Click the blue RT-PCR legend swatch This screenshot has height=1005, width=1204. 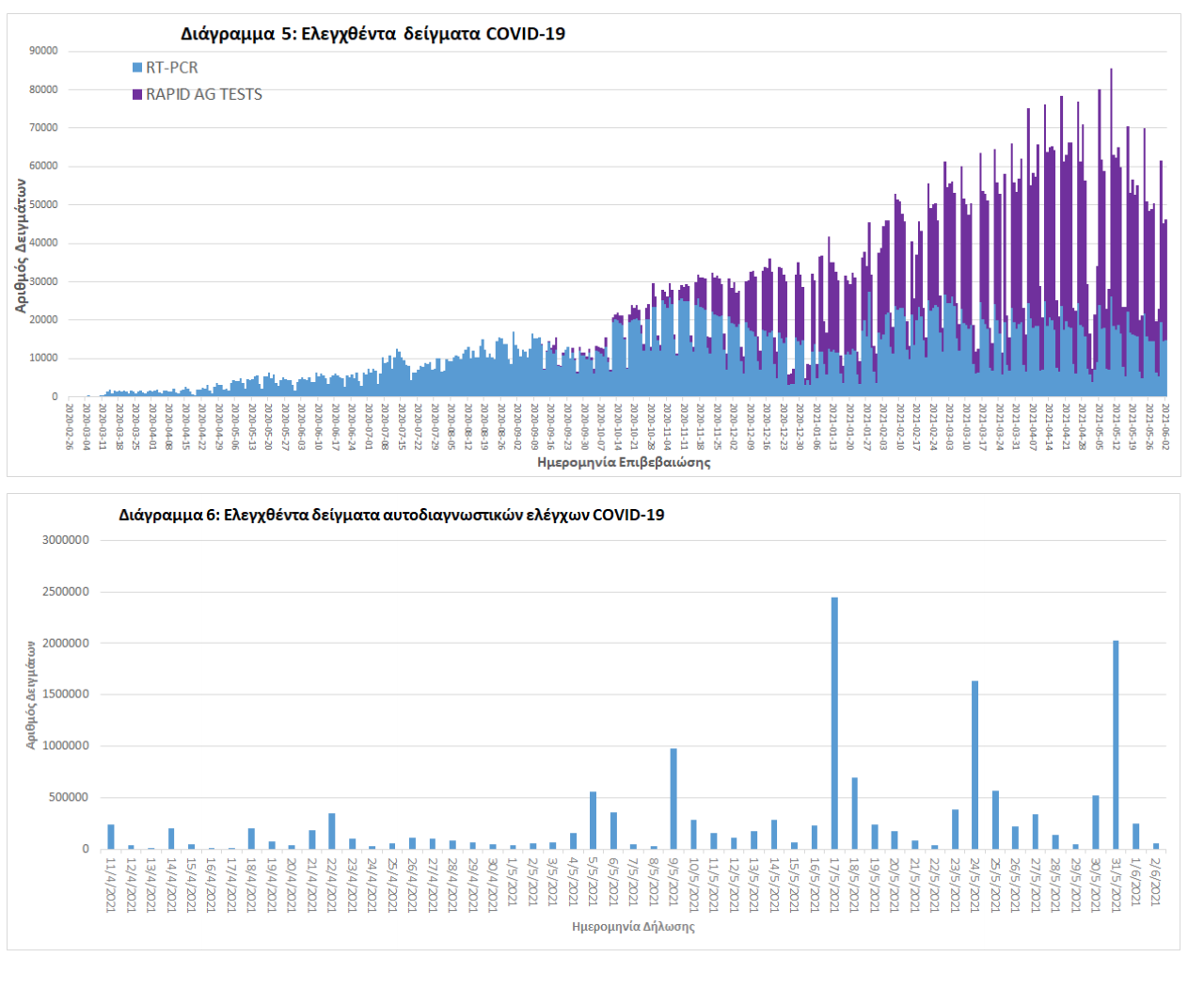click(x=137, y=68)
